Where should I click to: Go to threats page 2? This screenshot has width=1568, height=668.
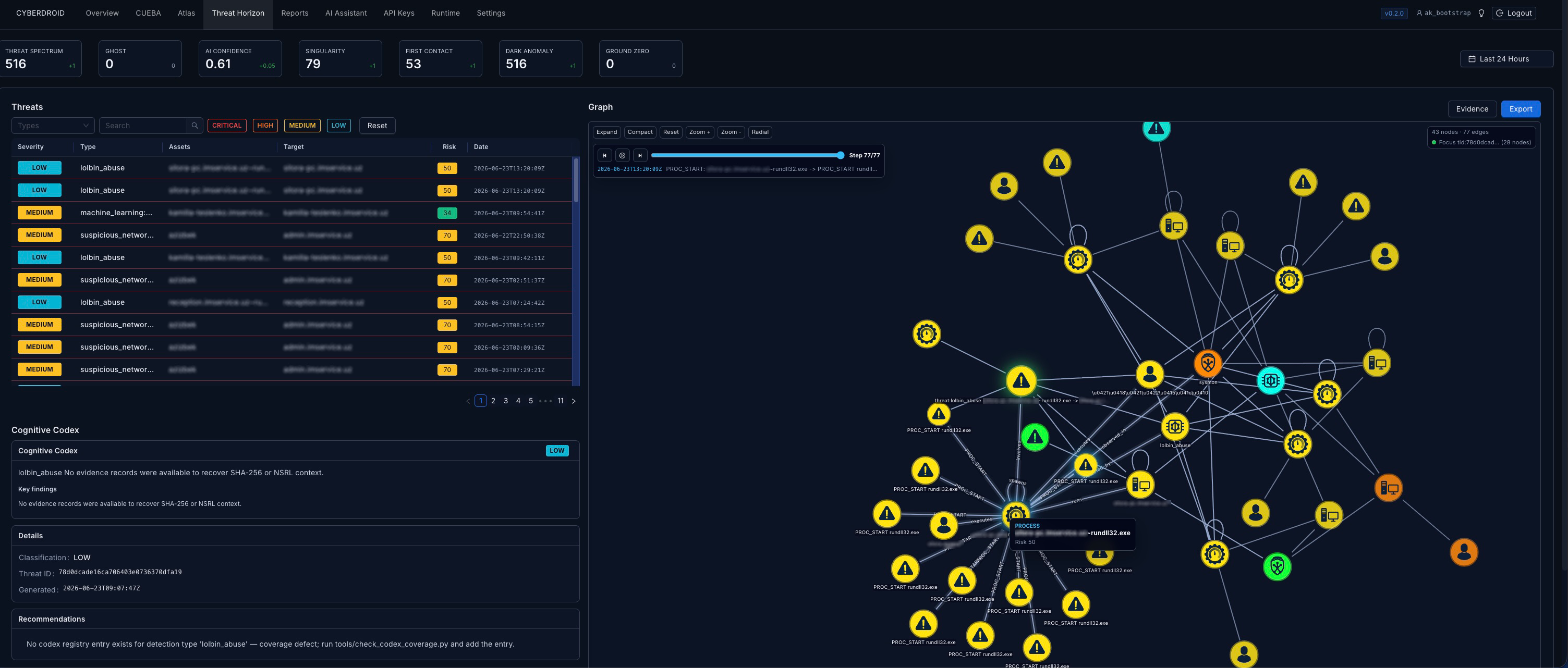pyautogui.click(x=493, y=401)
